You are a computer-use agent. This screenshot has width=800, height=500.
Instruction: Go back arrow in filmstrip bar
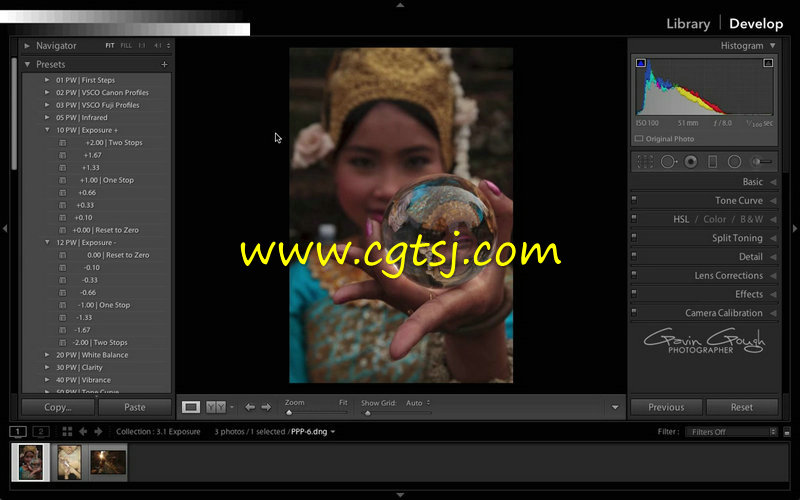83,432
